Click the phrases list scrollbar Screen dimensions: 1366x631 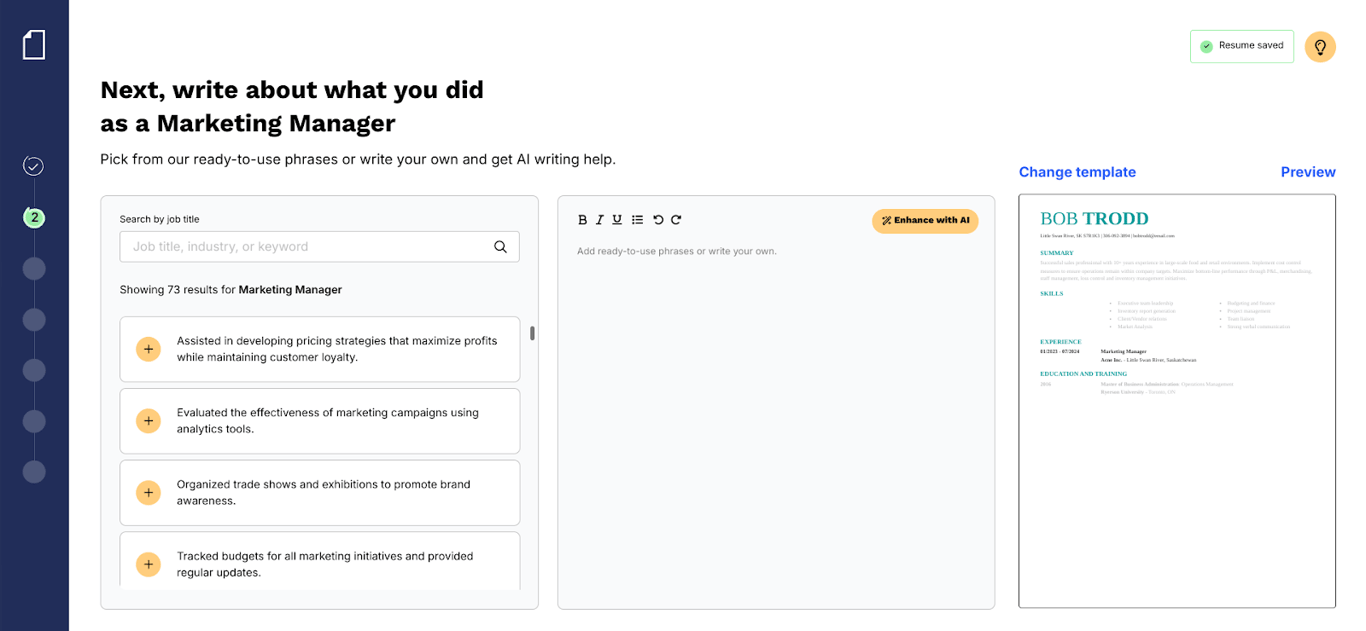(532, 333)
